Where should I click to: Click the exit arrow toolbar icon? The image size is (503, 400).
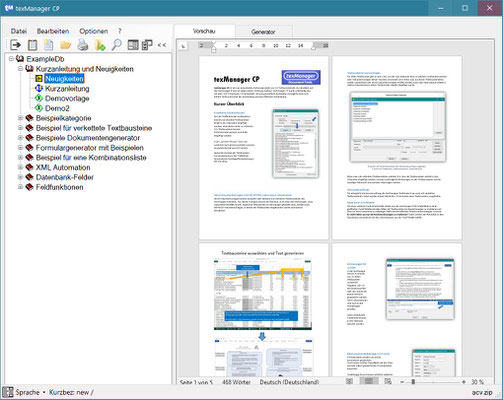(x=15, y=45)
